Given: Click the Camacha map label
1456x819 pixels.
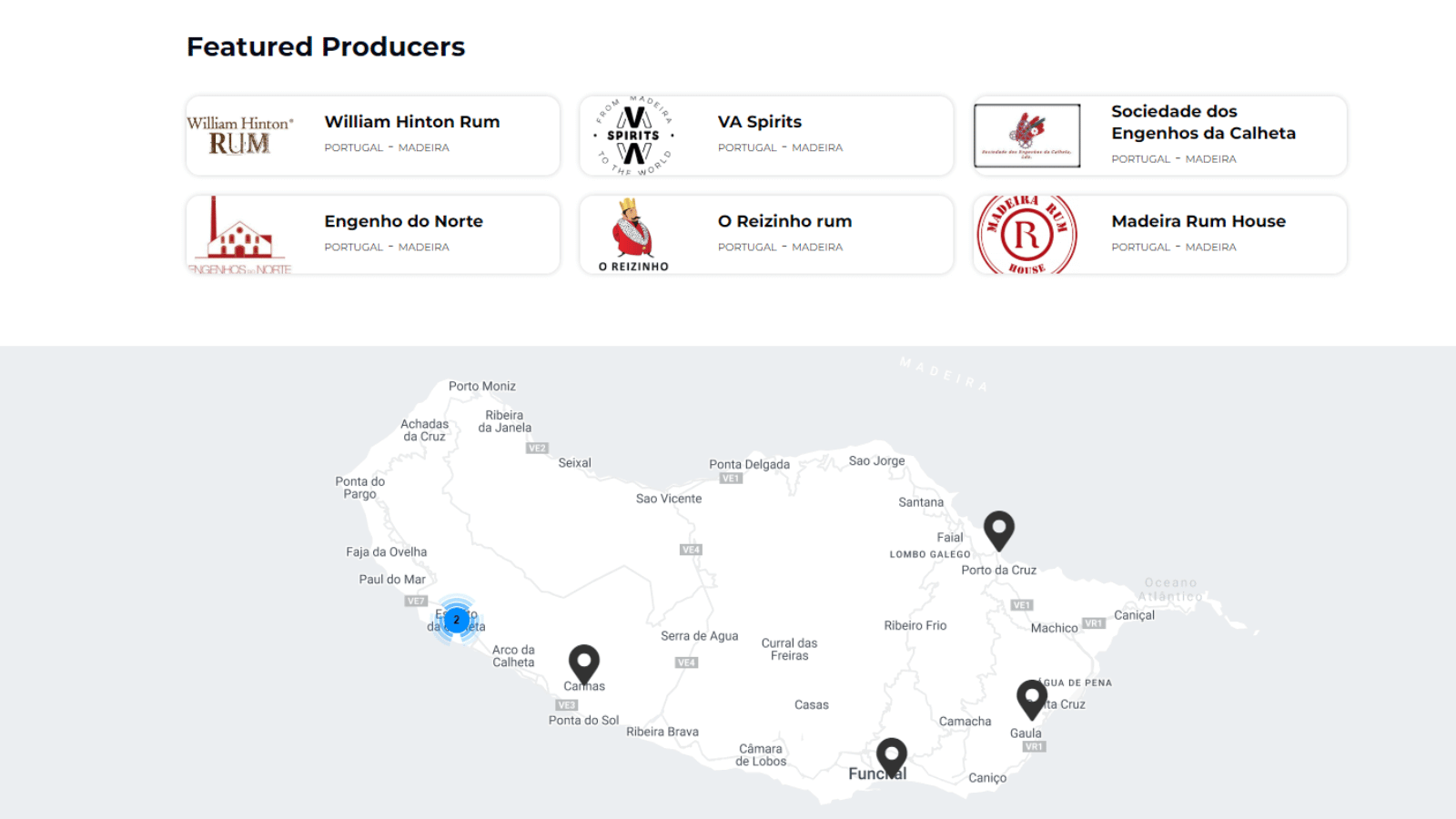Looking at the screenshot, I should [966, 722].
